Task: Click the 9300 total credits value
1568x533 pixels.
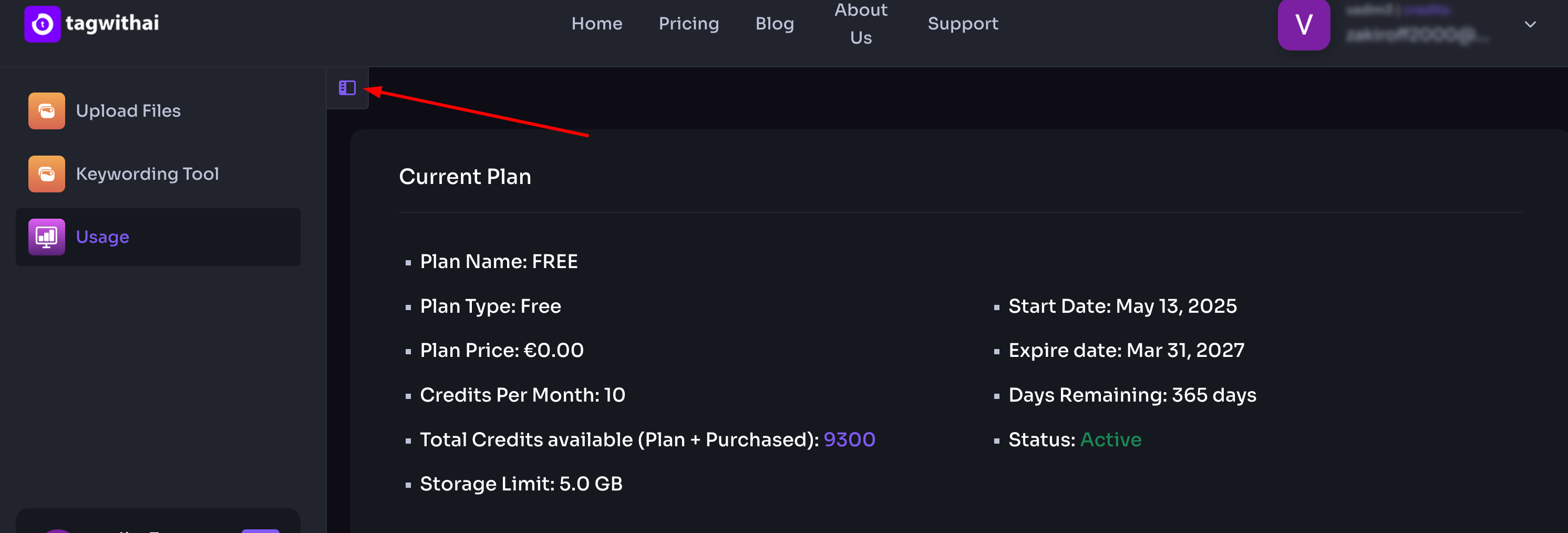Action: [x=849, y=439]
